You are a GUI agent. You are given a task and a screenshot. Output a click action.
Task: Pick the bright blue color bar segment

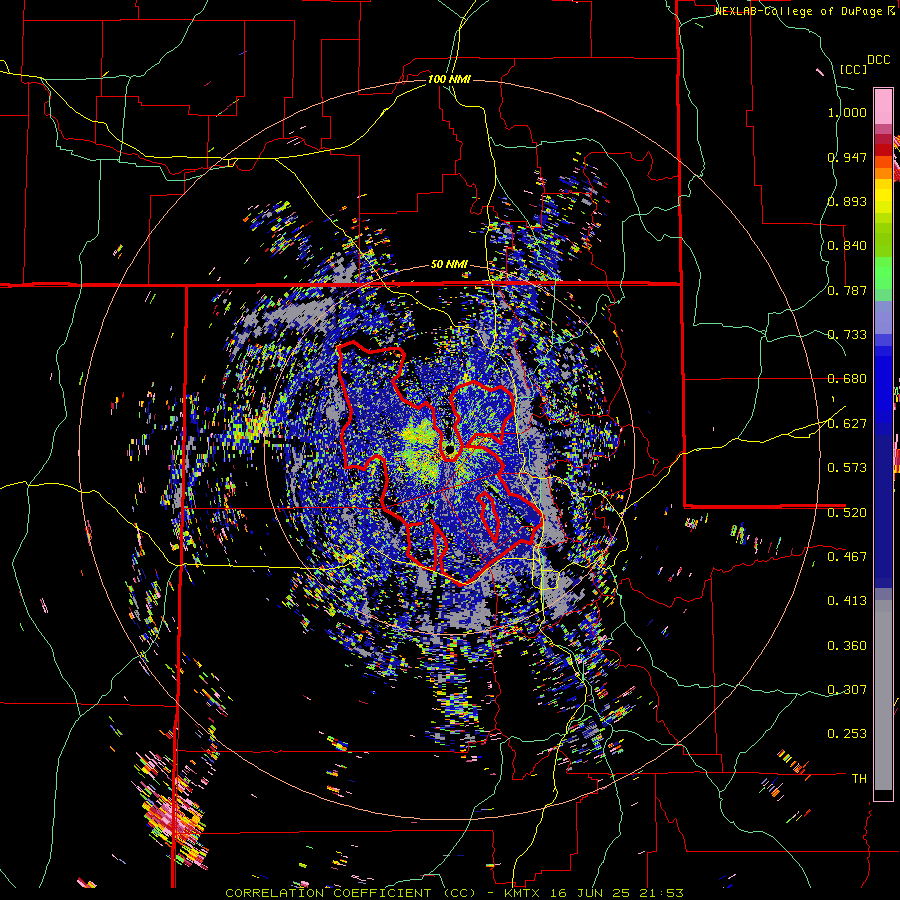(883, 385)
